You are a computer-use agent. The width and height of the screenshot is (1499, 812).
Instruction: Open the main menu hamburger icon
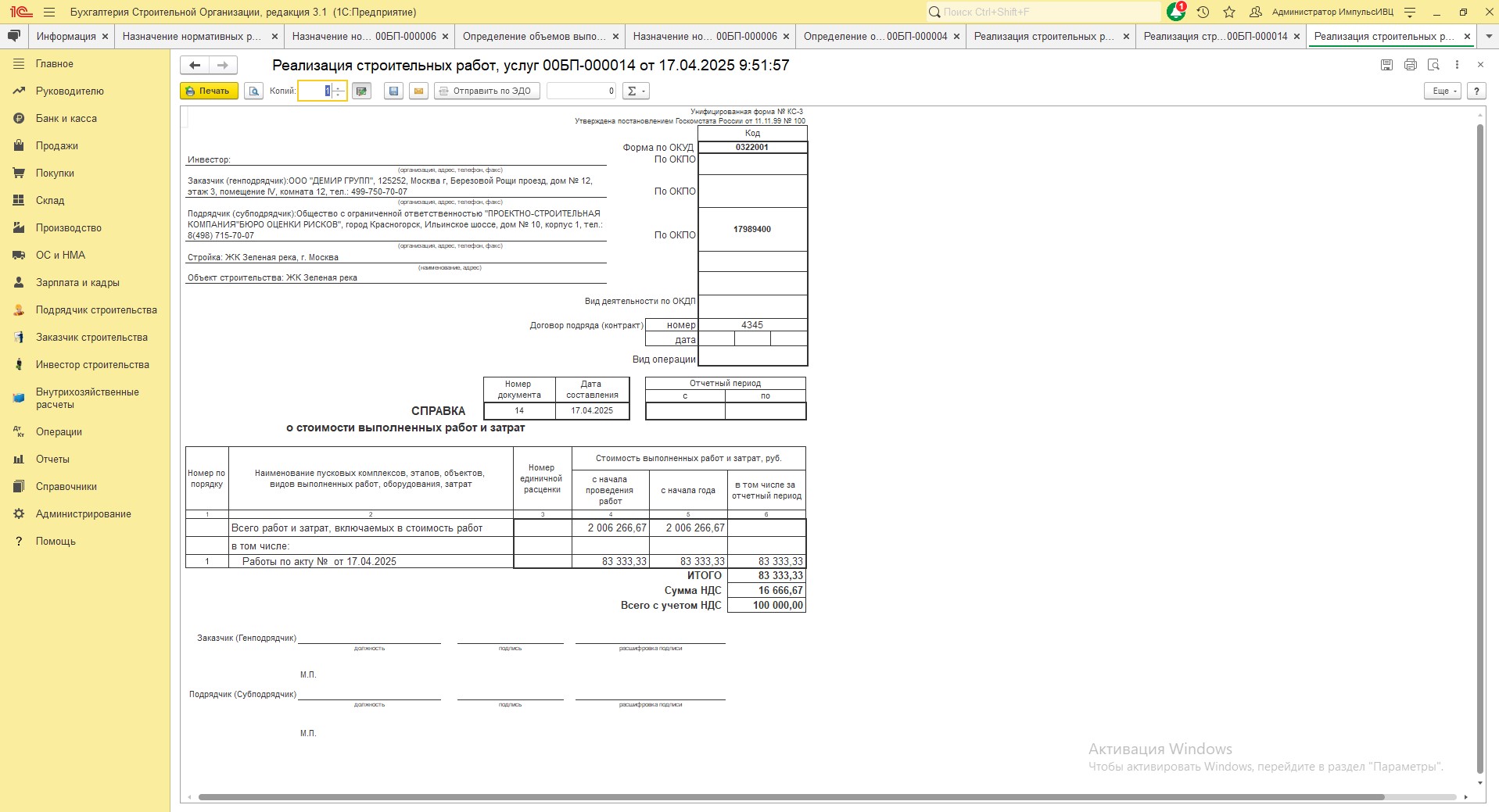pyautogui.click(x=49, y=13)
